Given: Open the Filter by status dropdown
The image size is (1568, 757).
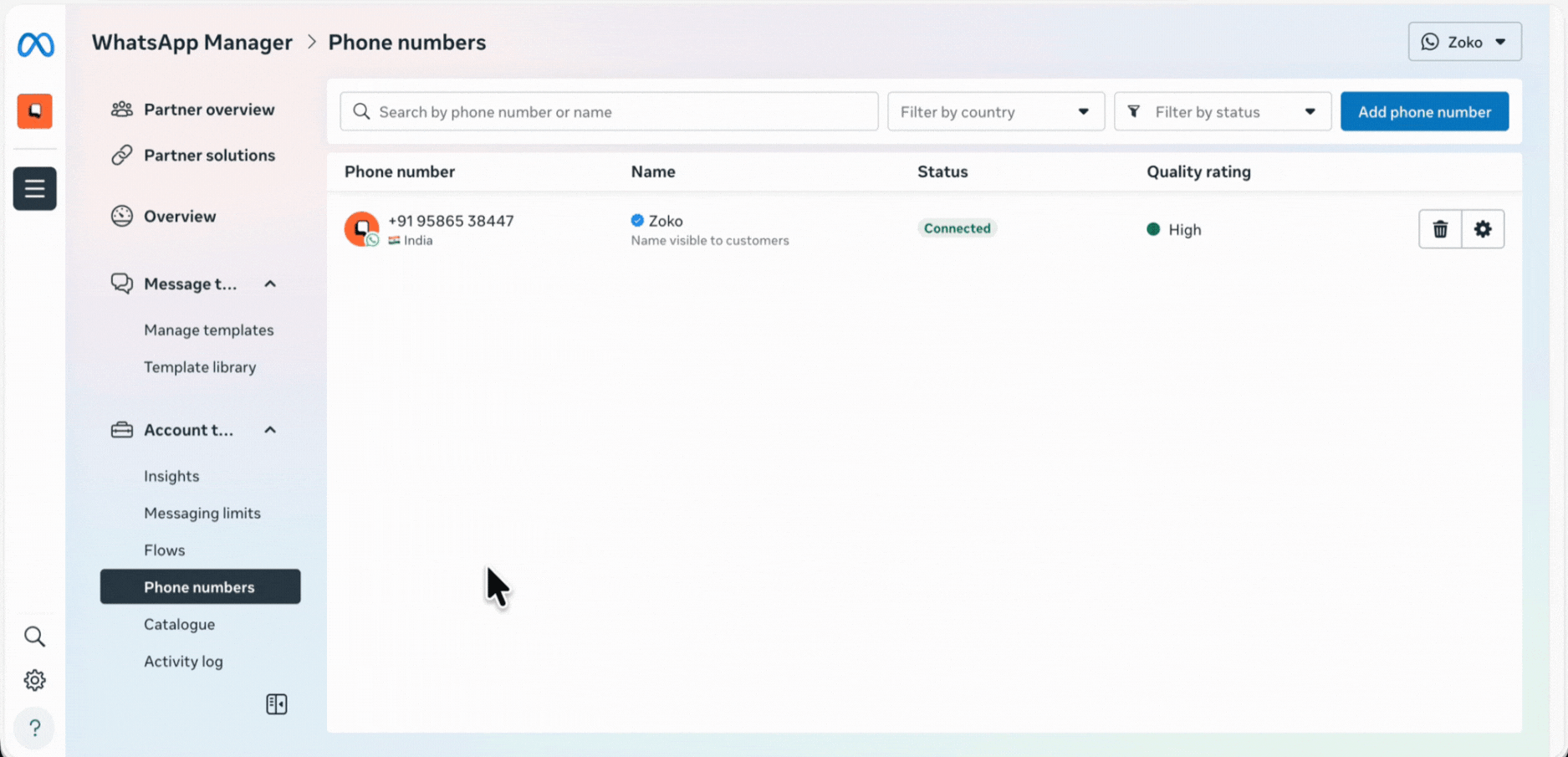Looking at the screenshot, I should pos(1223,111).
